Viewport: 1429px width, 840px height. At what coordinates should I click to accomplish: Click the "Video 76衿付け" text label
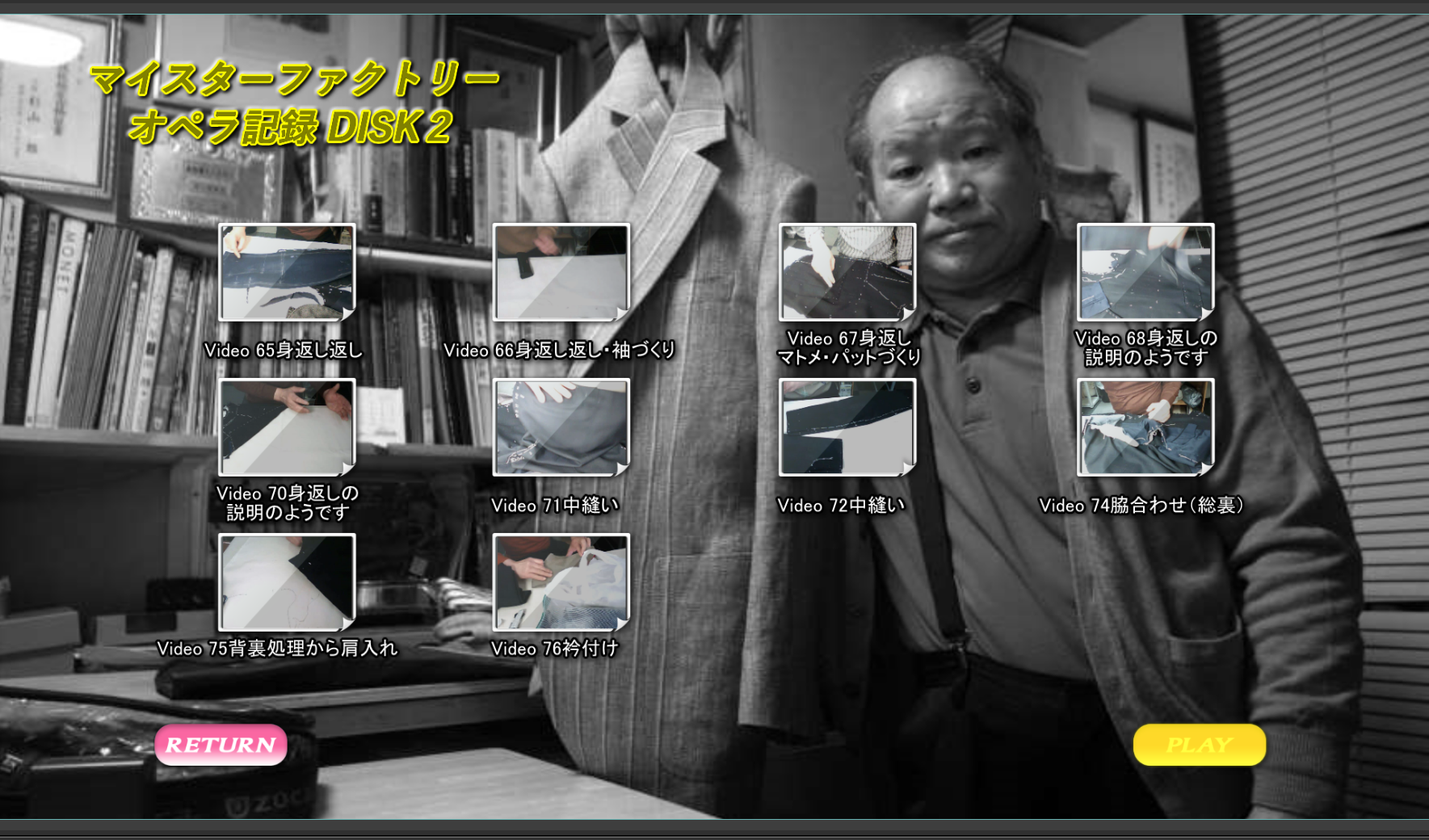point(555,649)
